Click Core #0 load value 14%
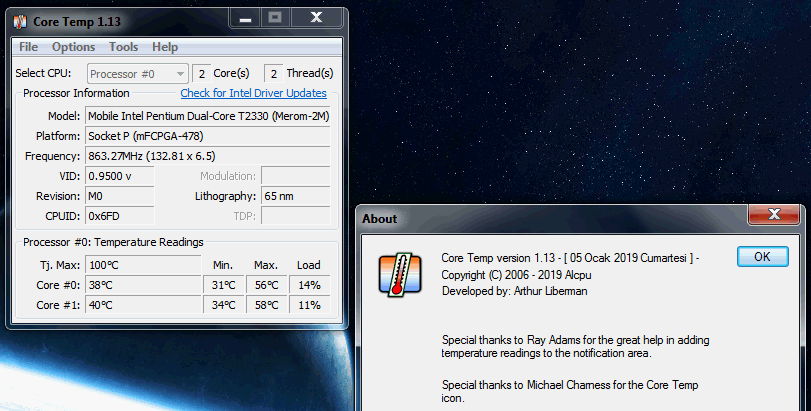Image resolution: width=811 pixels, height=411 pixels. (x=309, y=285)
